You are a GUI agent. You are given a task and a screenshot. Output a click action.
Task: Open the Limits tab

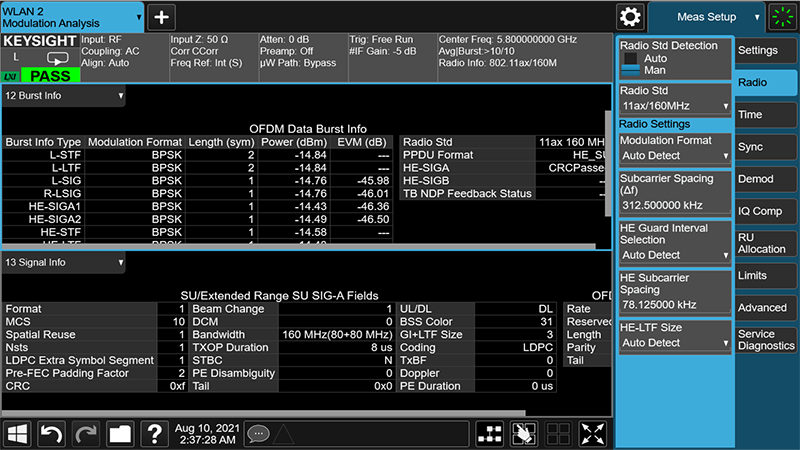(766, 276)
